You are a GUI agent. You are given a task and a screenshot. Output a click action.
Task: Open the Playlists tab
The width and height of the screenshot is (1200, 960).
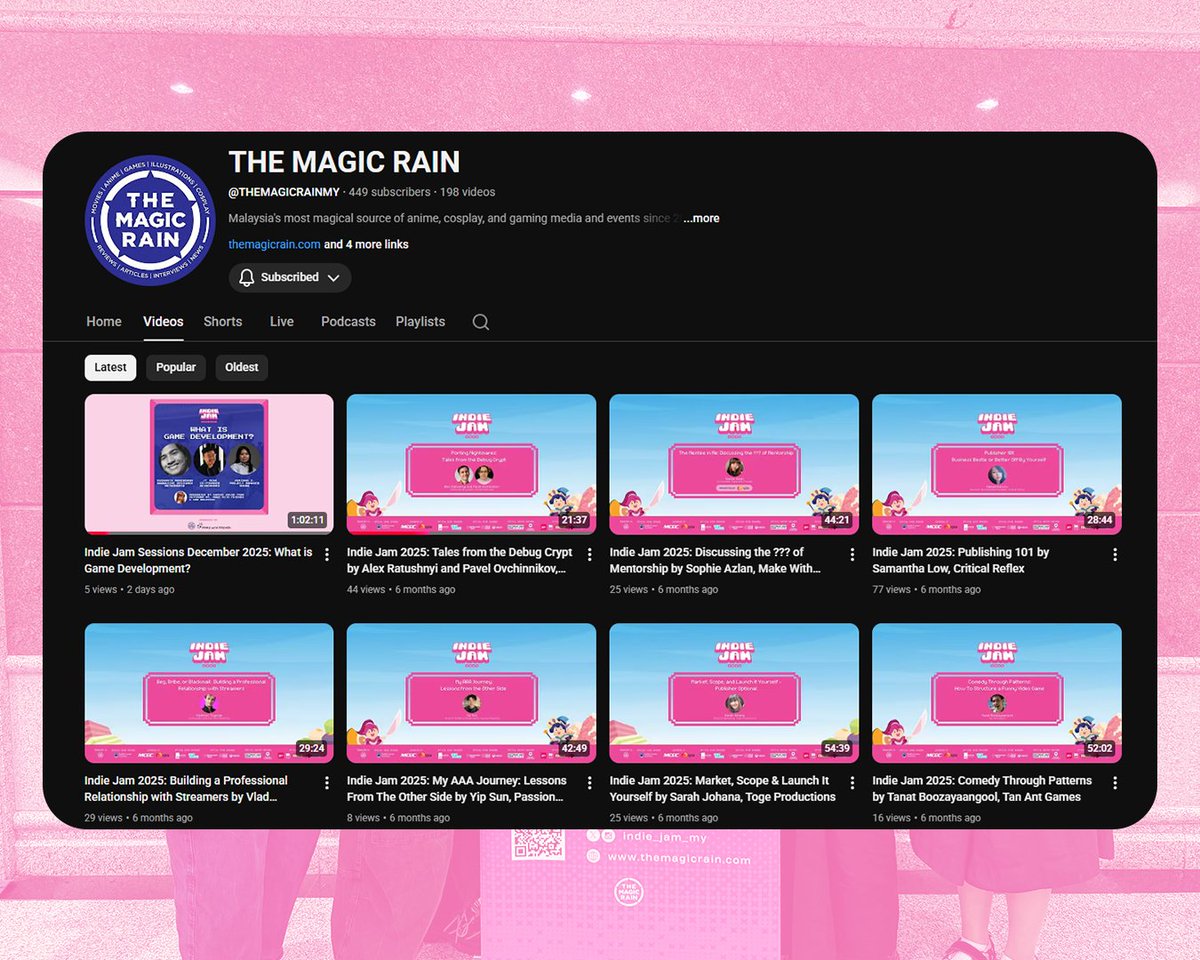coord(420,321)
